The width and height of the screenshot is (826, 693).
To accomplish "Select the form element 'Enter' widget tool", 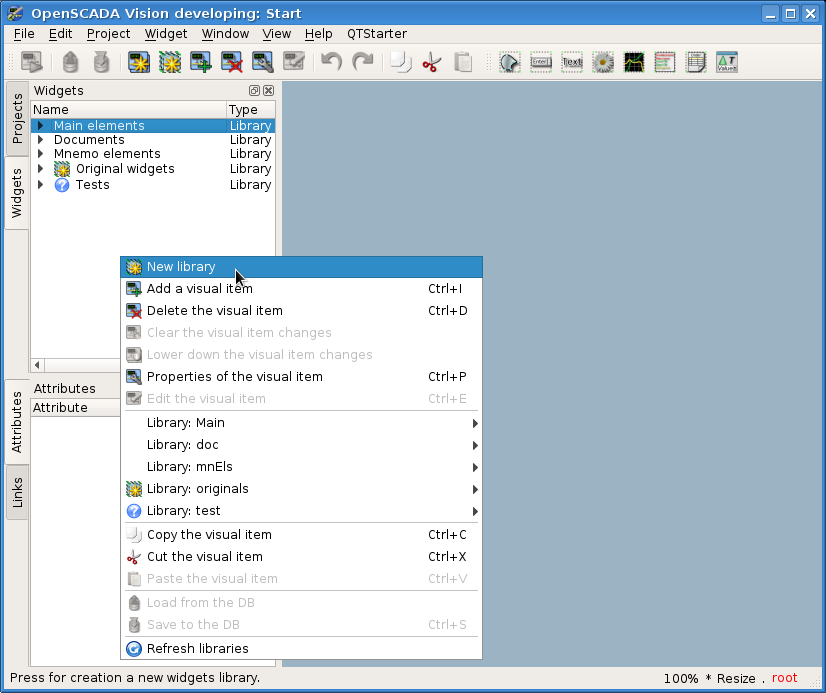I will (540, 62).
